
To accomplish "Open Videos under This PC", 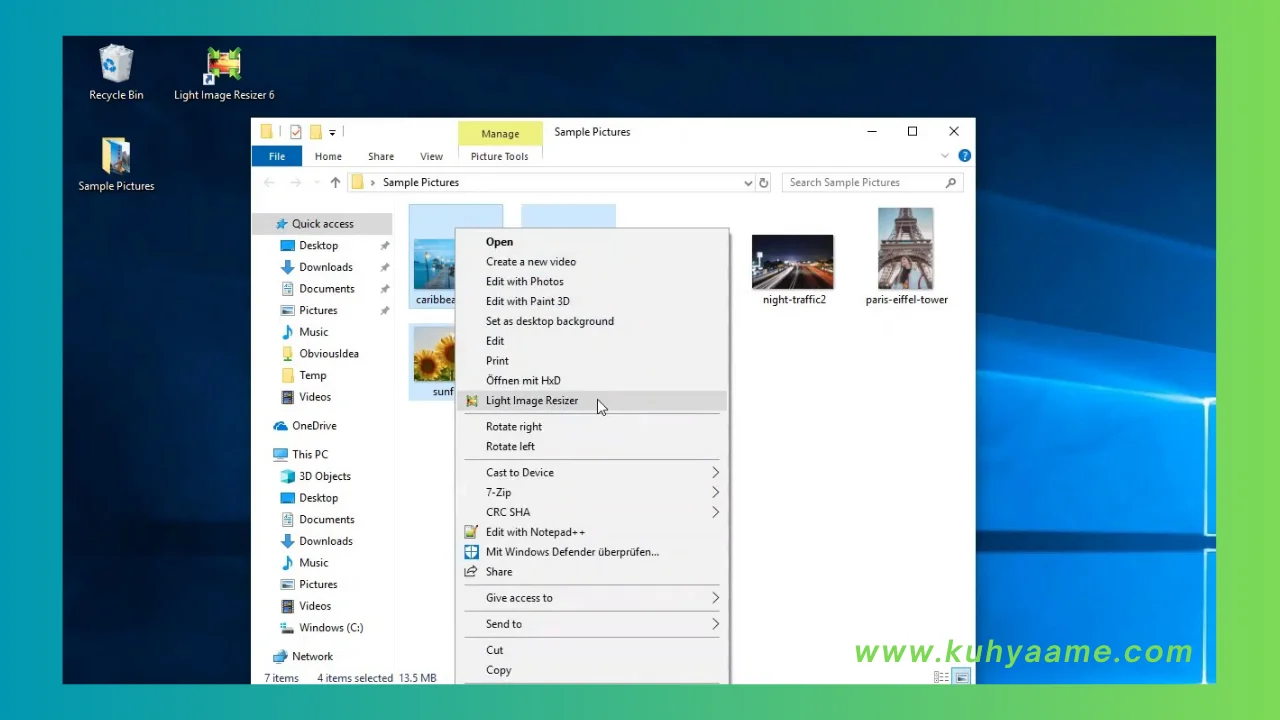I will 314,606.
